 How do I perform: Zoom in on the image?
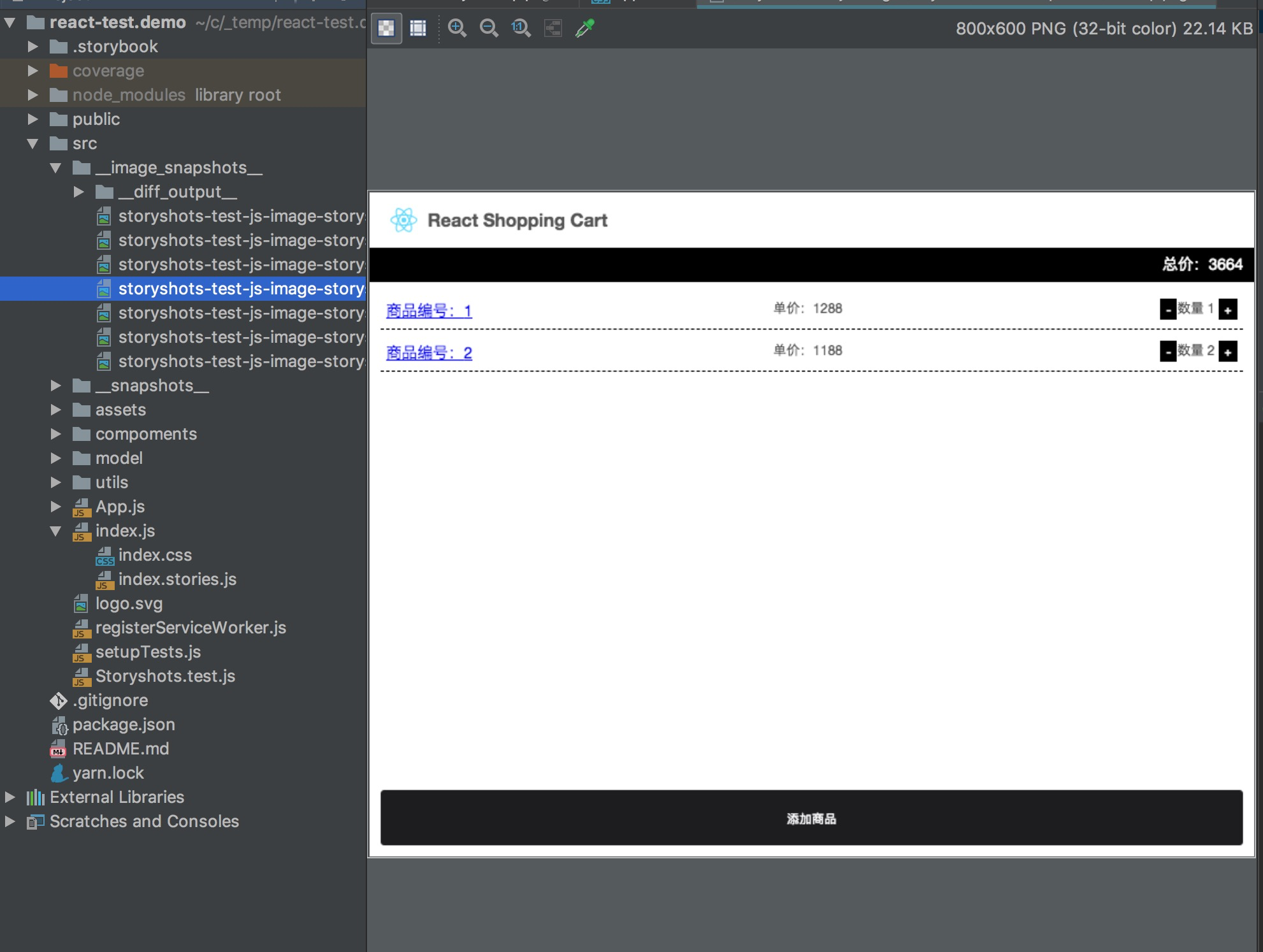(457, 28)
